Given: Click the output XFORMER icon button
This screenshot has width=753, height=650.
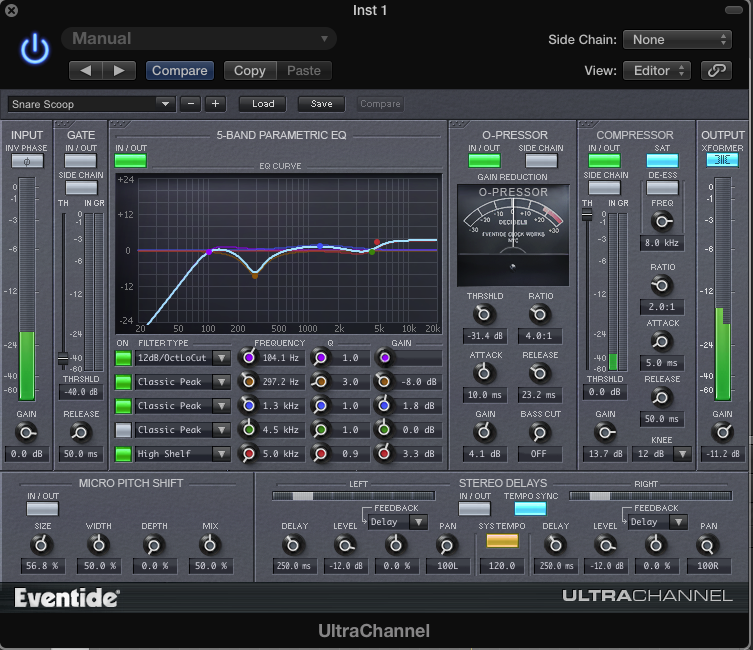Looking at the screenshot, I should [x=722, y=161].
